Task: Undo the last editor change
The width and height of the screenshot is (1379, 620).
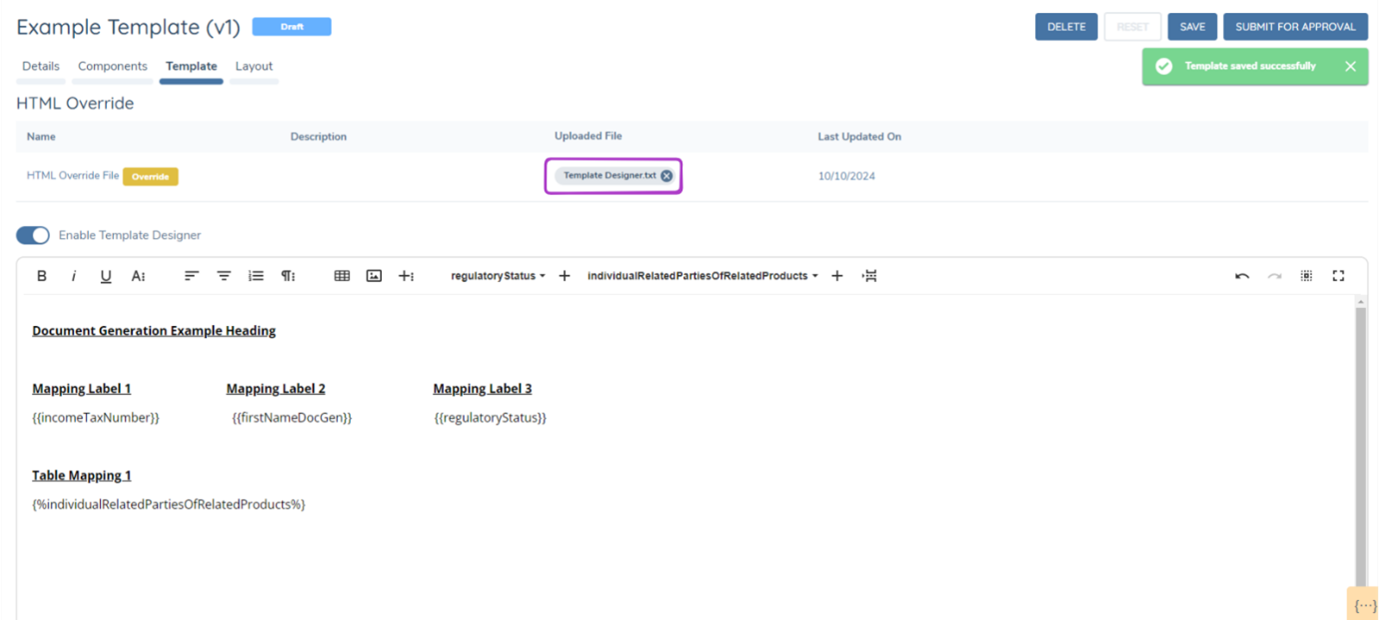Action: [x=1242, y=276]
